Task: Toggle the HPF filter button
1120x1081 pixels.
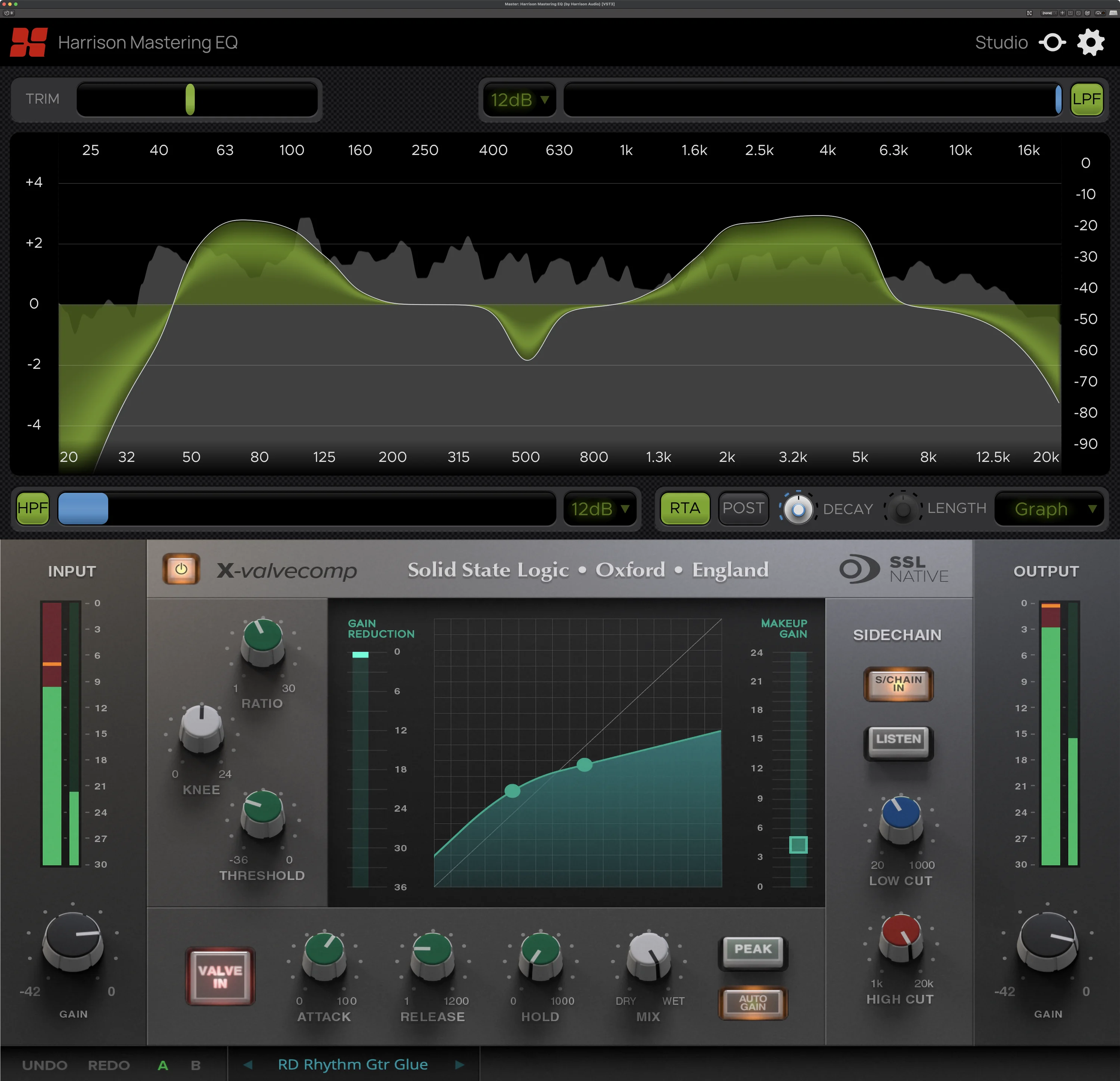Action: pos(32,508)
